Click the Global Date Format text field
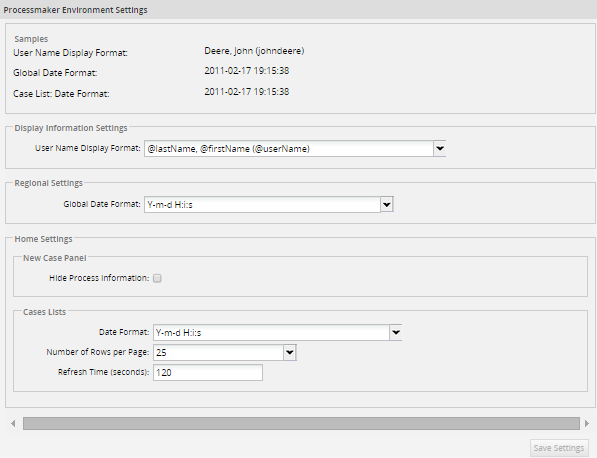 coord(262,204)
